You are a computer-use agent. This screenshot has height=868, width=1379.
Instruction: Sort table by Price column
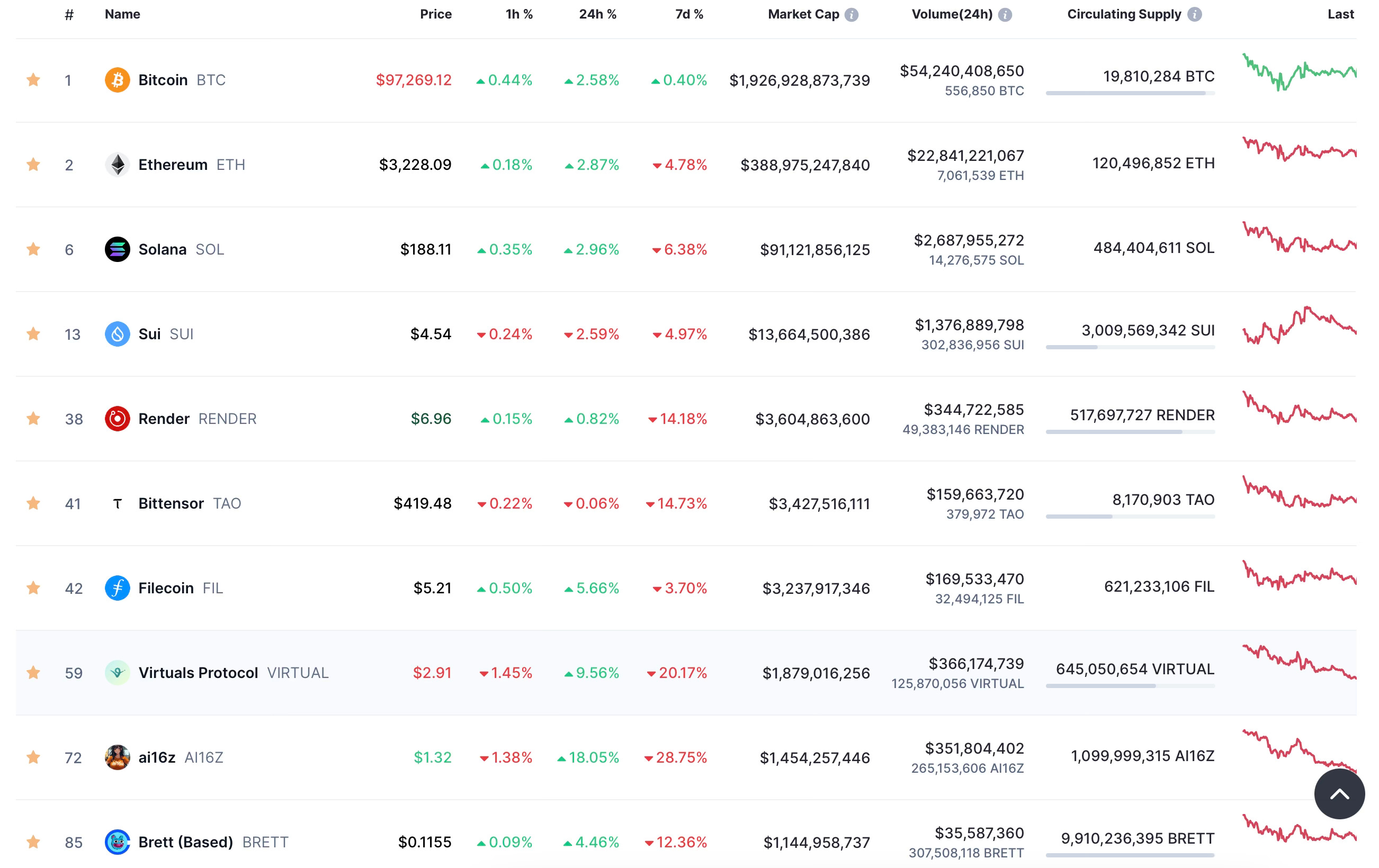[435, 14]
